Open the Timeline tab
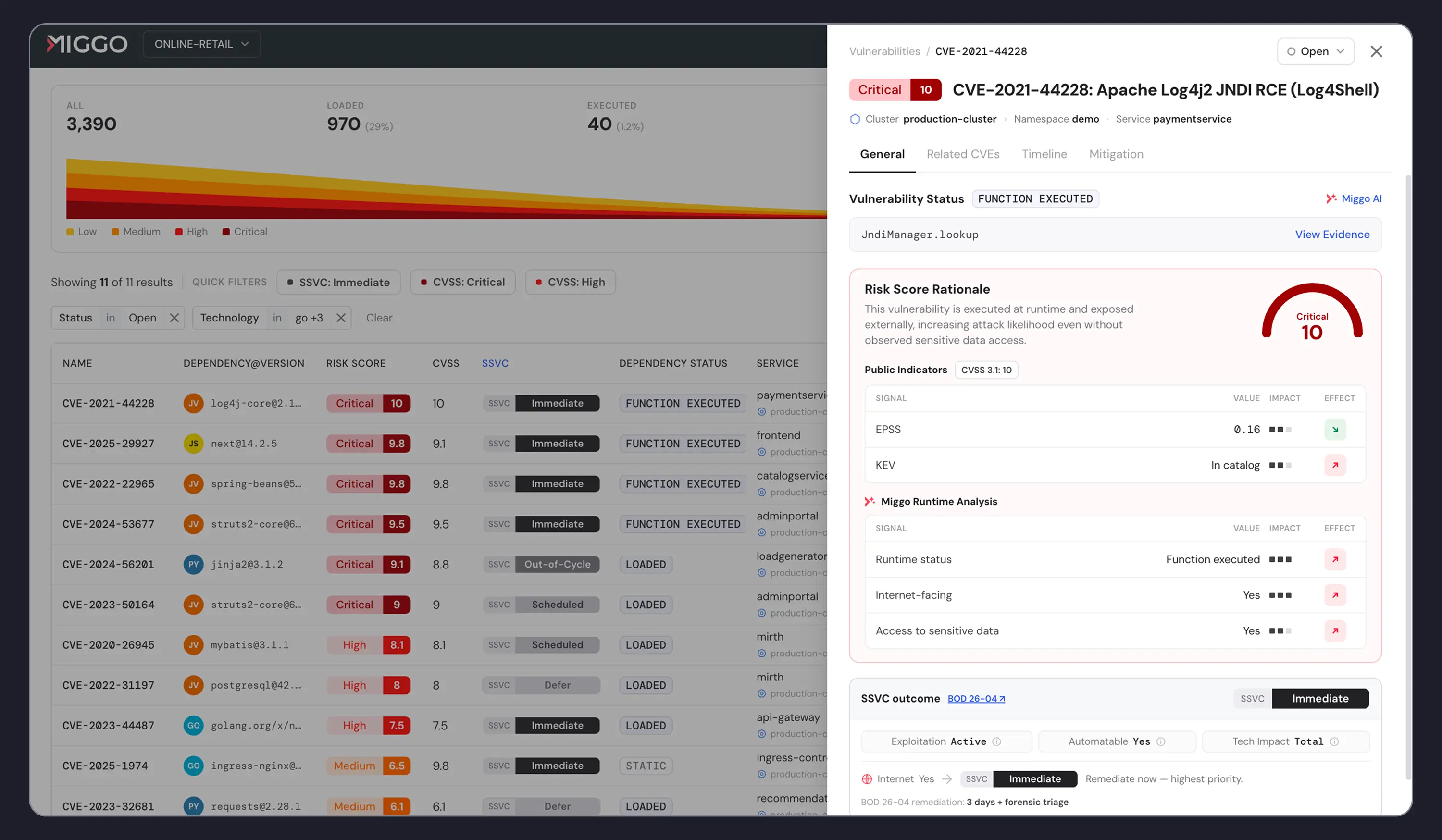 (x=1044, y=154)
